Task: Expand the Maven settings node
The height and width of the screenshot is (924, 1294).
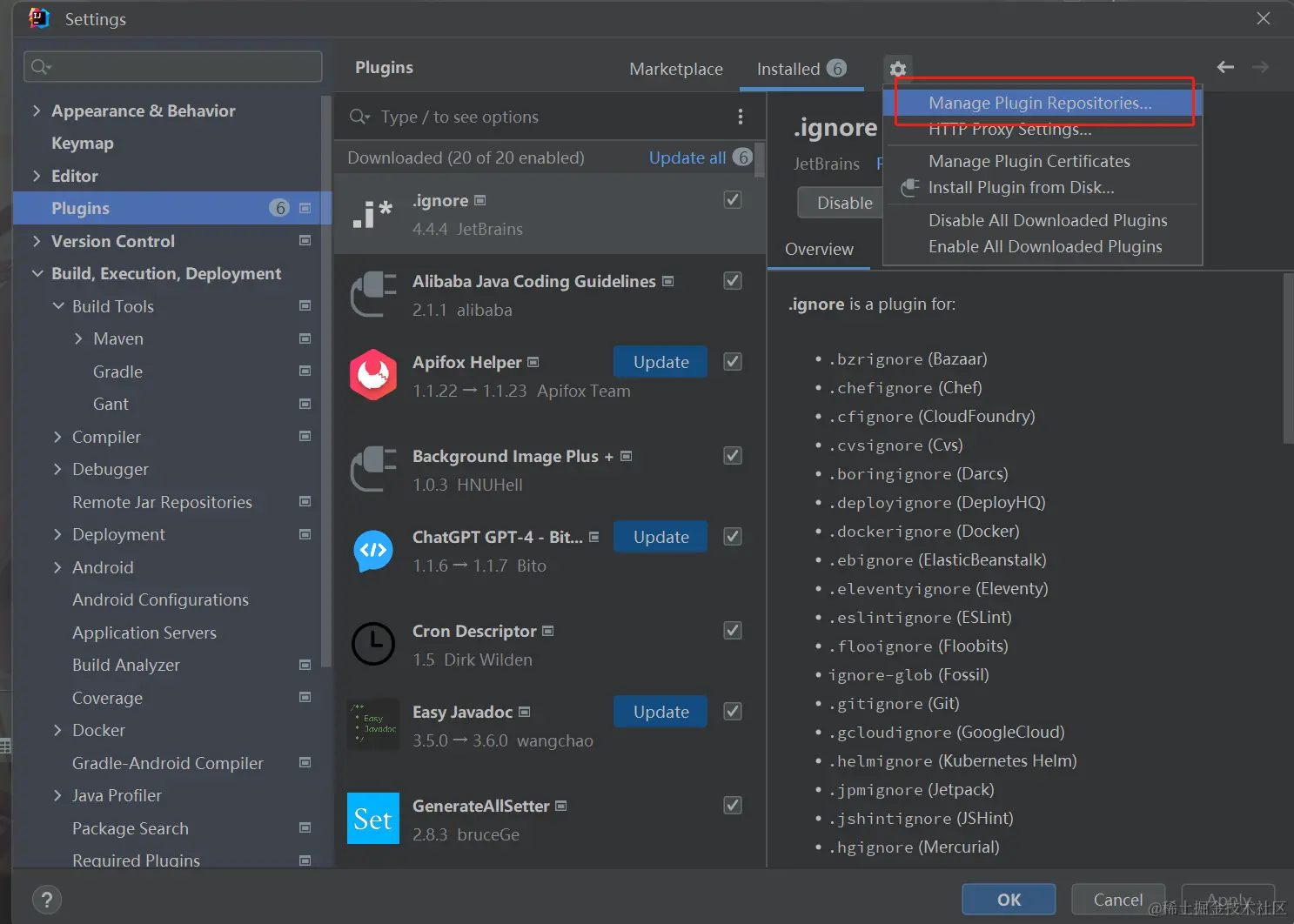Action: coord(78,338)
